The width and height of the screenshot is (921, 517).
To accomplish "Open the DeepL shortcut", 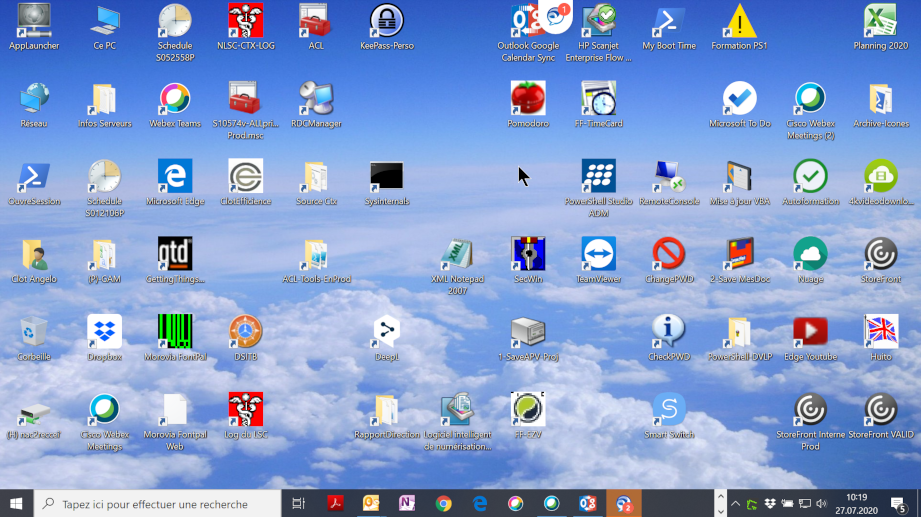I will 386,338.
